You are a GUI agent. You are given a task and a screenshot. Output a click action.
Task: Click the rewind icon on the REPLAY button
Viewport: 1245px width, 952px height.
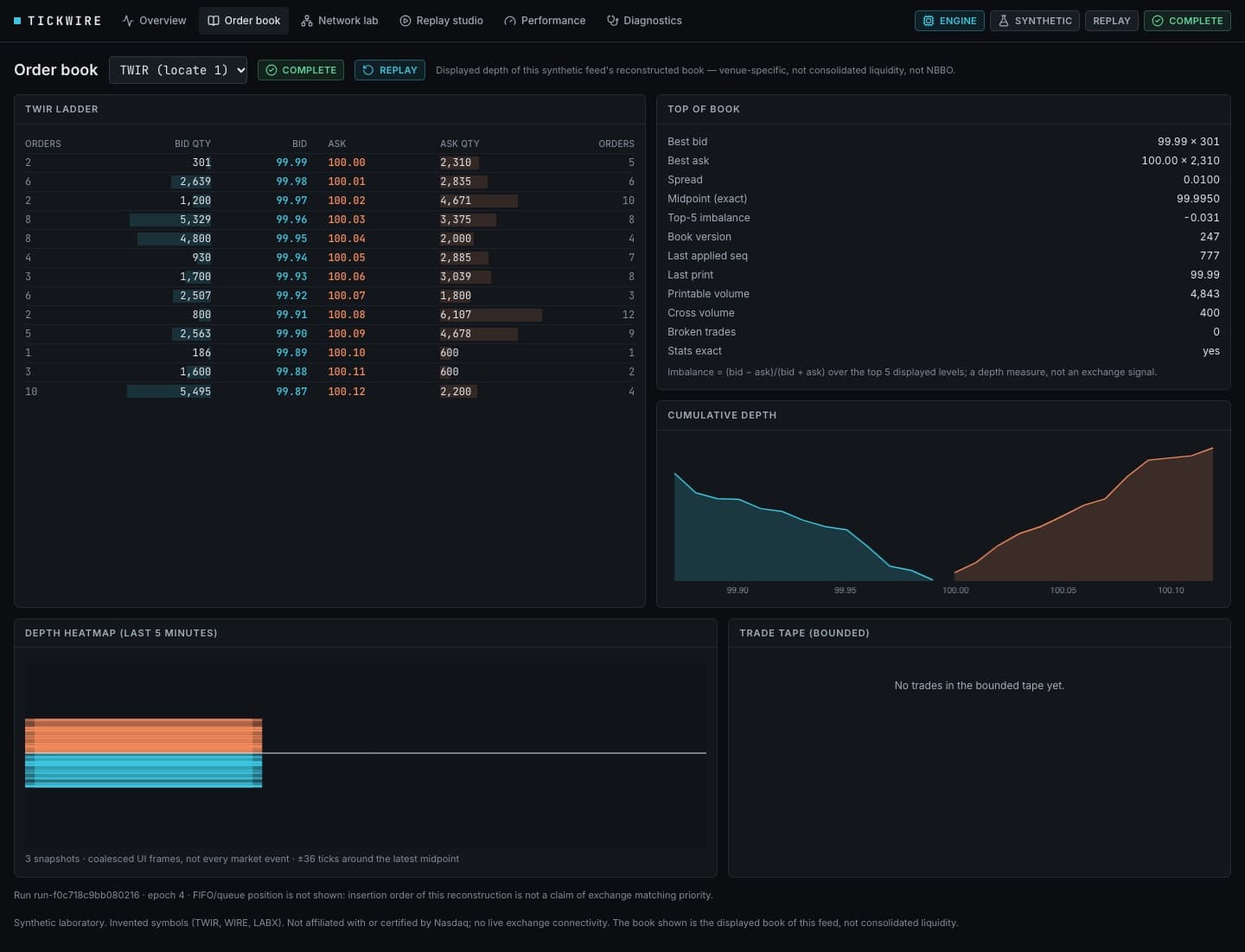[x=368, y=70]
